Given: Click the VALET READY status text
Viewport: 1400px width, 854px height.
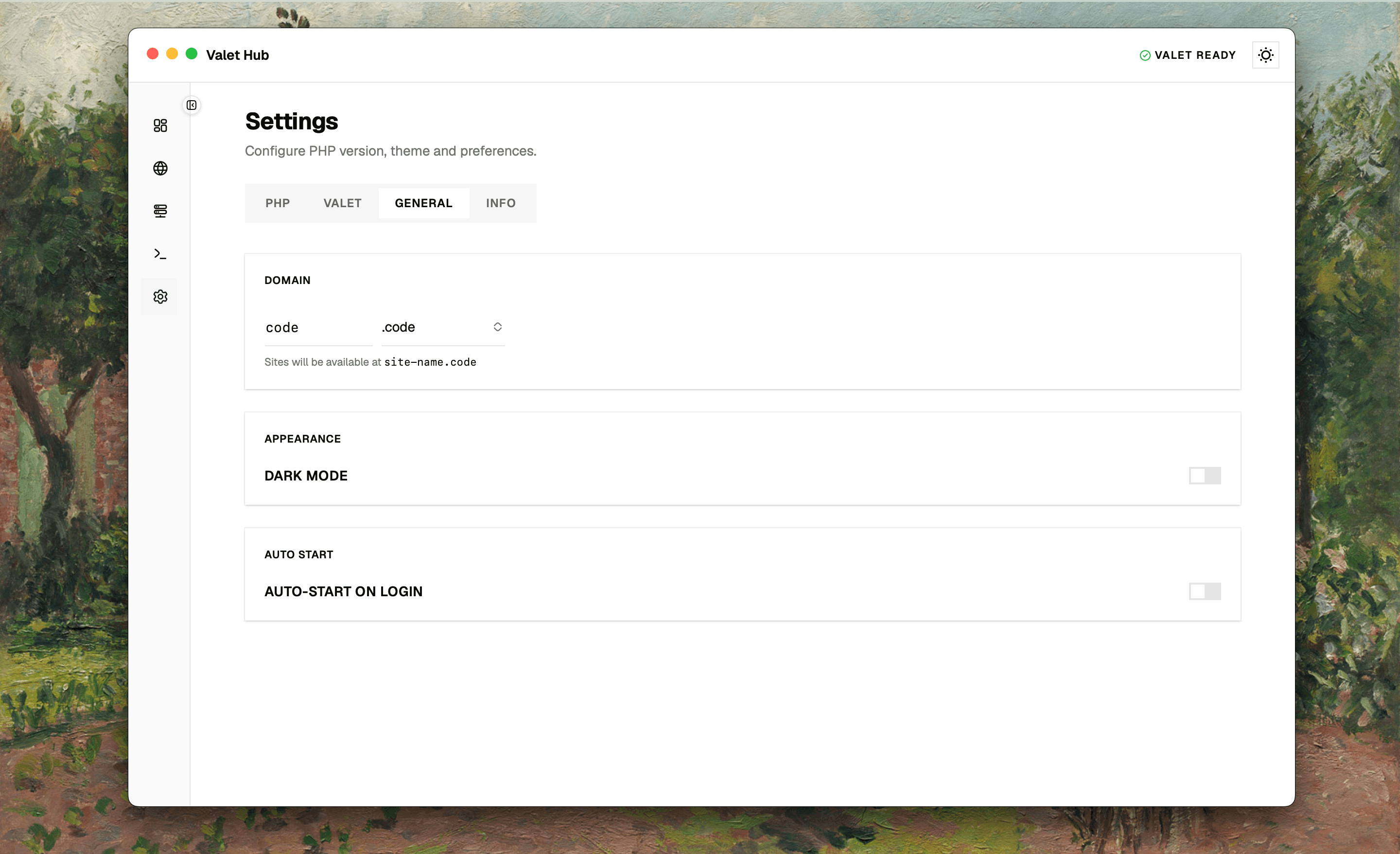Looking at the screenshot, I should coord(1195,55).
